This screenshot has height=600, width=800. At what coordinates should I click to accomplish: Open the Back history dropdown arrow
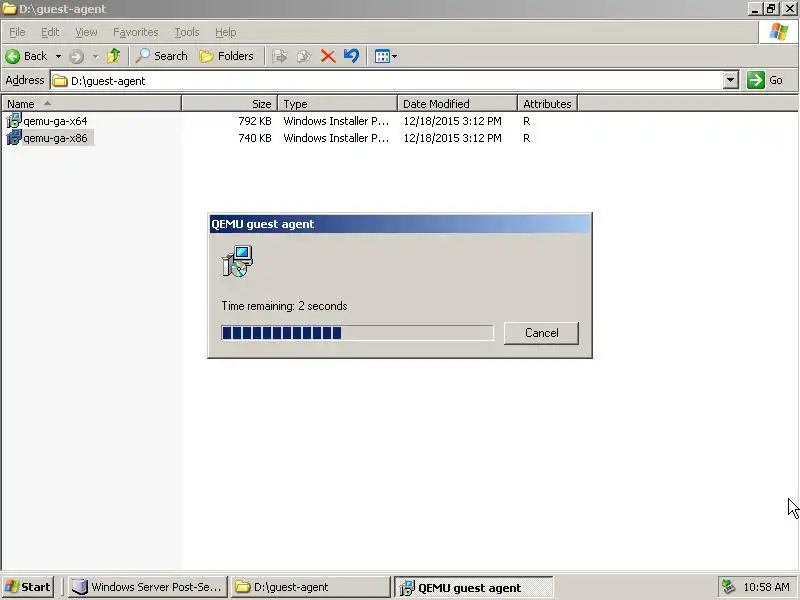58,56
